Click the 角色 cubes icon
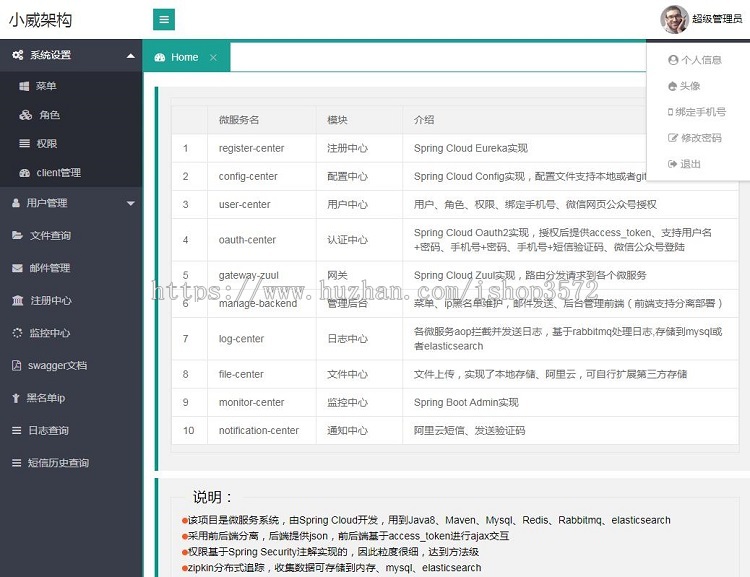750x577 pixels. 25,115
